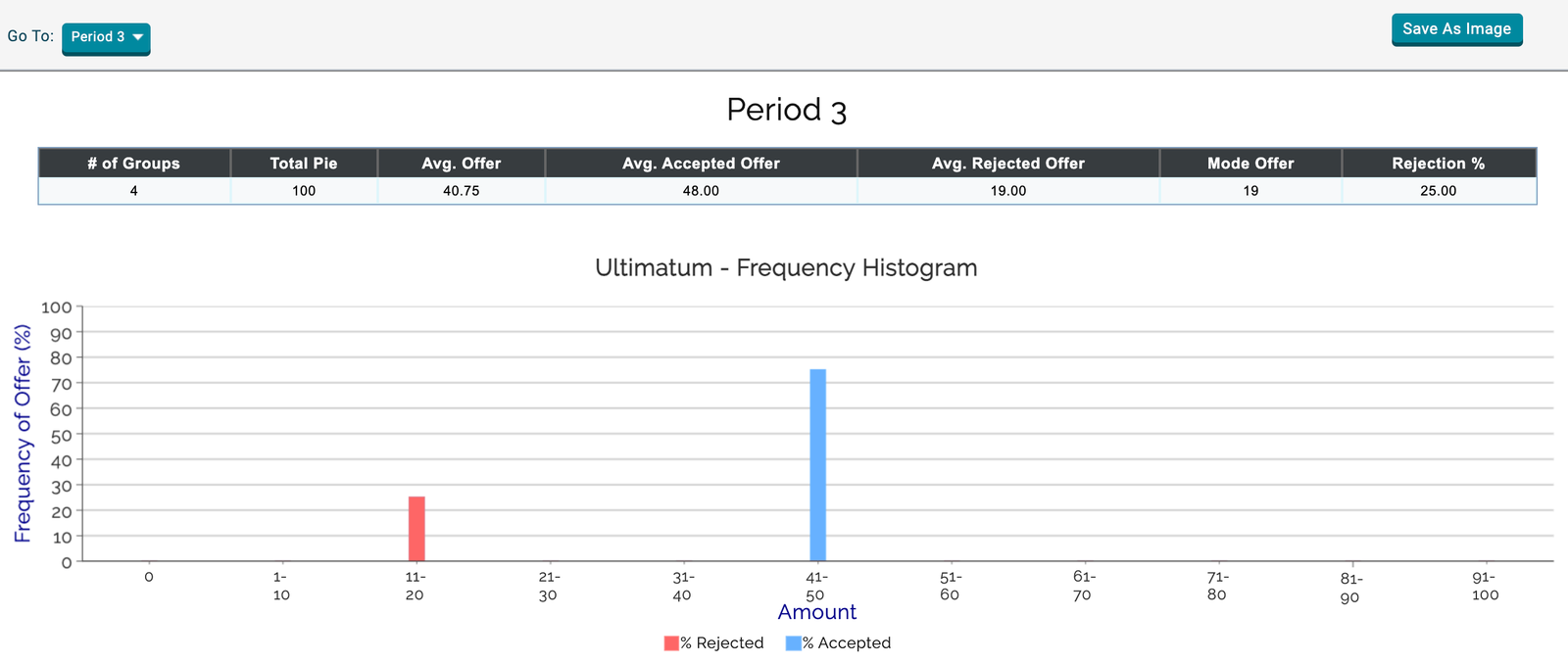Select the Rejection % column header
The height and width of the screenshot is (664, 1568).
pos(1439,164)
